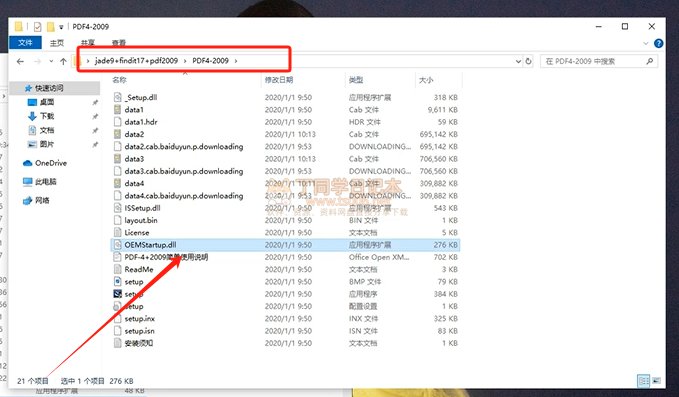Screen dimensions: 679x397
Task: Open the address bar history dropdown
Action: point(518,61)
